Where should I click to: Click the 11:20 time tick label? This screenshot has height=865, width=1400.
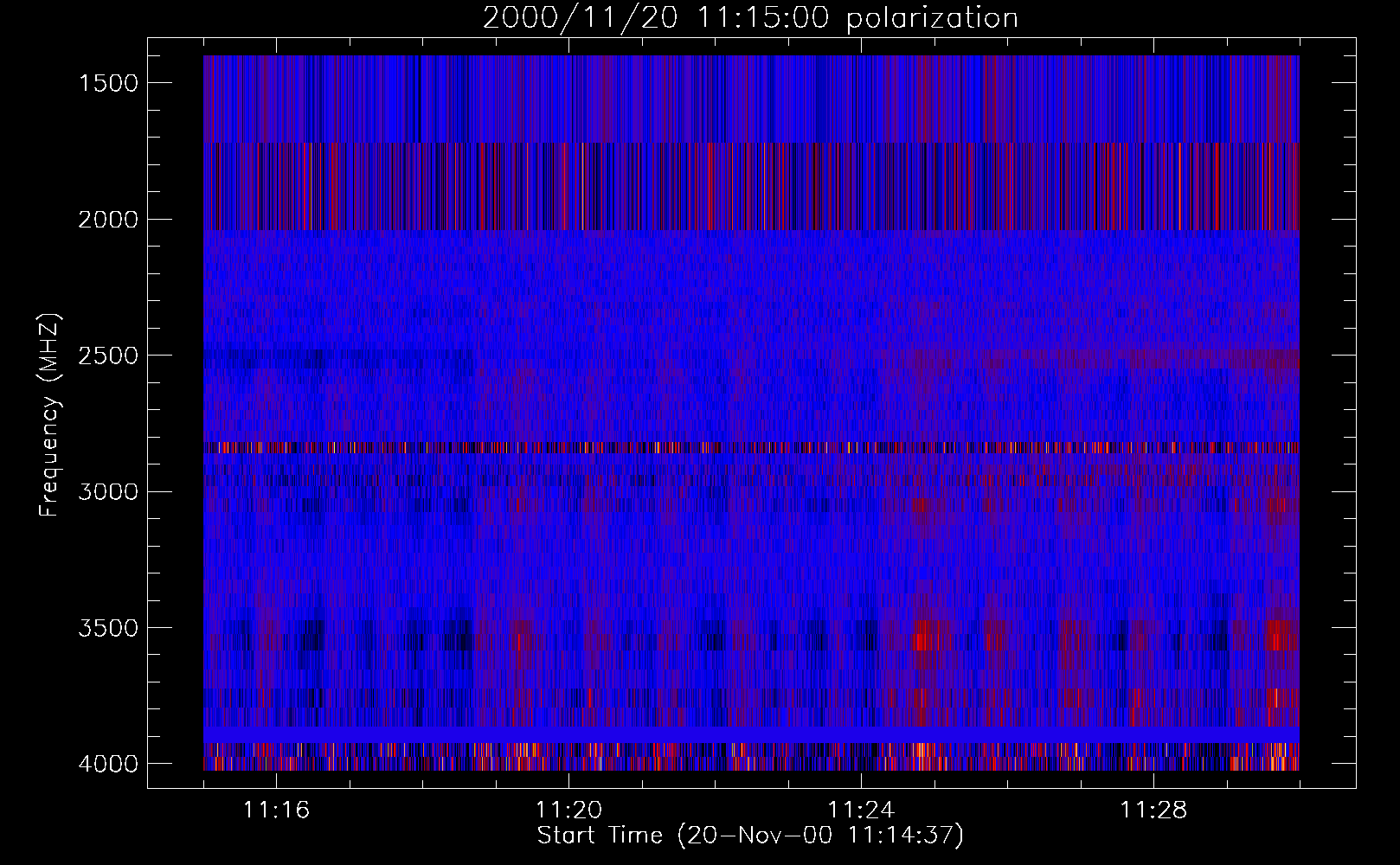(568, 811)
